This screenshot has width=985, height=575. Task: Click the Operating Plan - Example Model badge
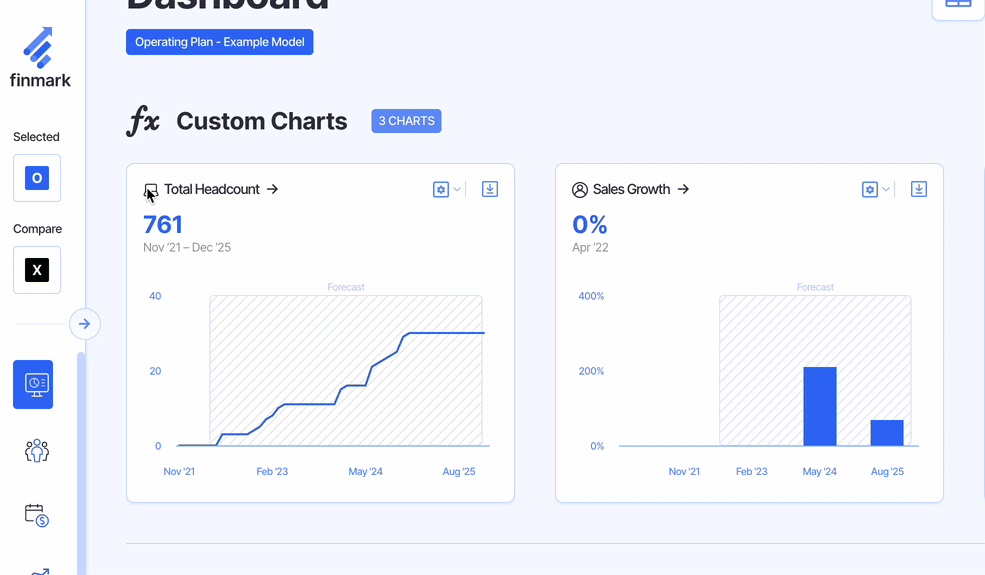[220, 42]
